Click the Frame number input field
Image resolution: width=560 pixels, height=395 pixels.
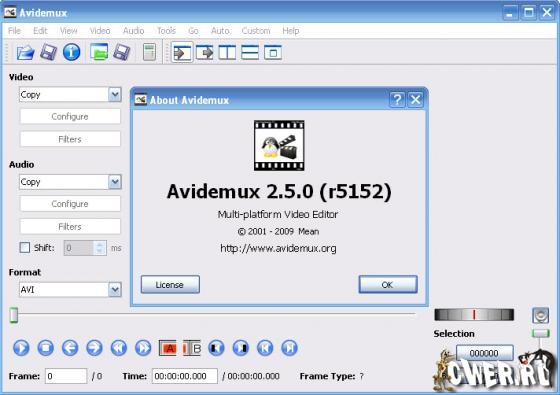point(66,376)
